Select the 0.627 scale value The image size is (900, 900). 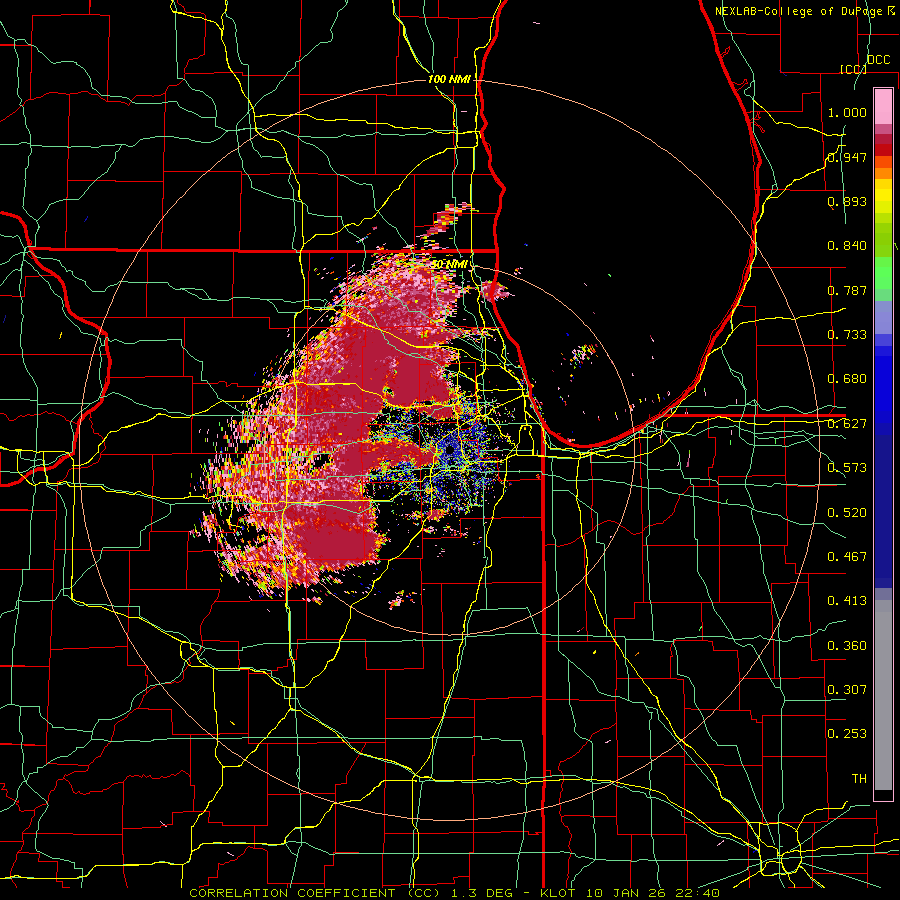(x=847, y=424)
